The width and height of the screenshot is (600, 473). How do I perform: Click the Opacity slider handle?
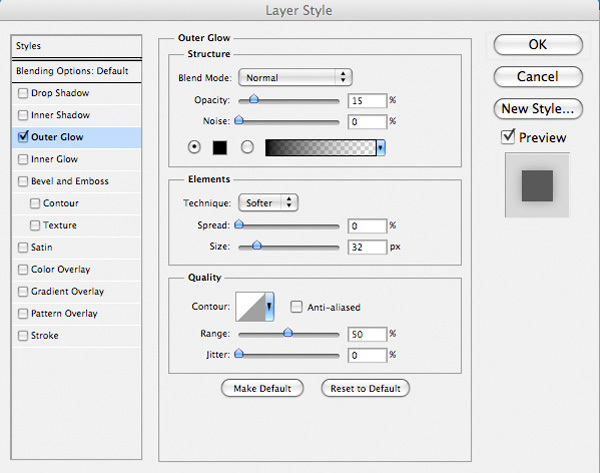tap(254, 99)
